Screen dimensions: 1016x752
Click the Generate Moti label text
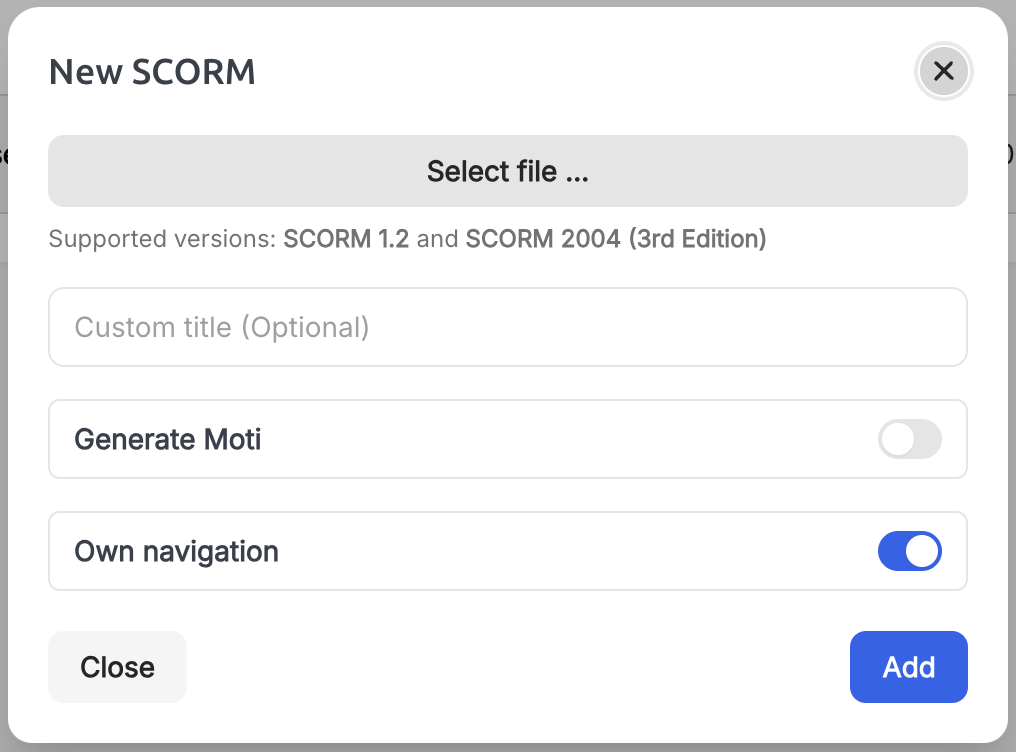168,439
